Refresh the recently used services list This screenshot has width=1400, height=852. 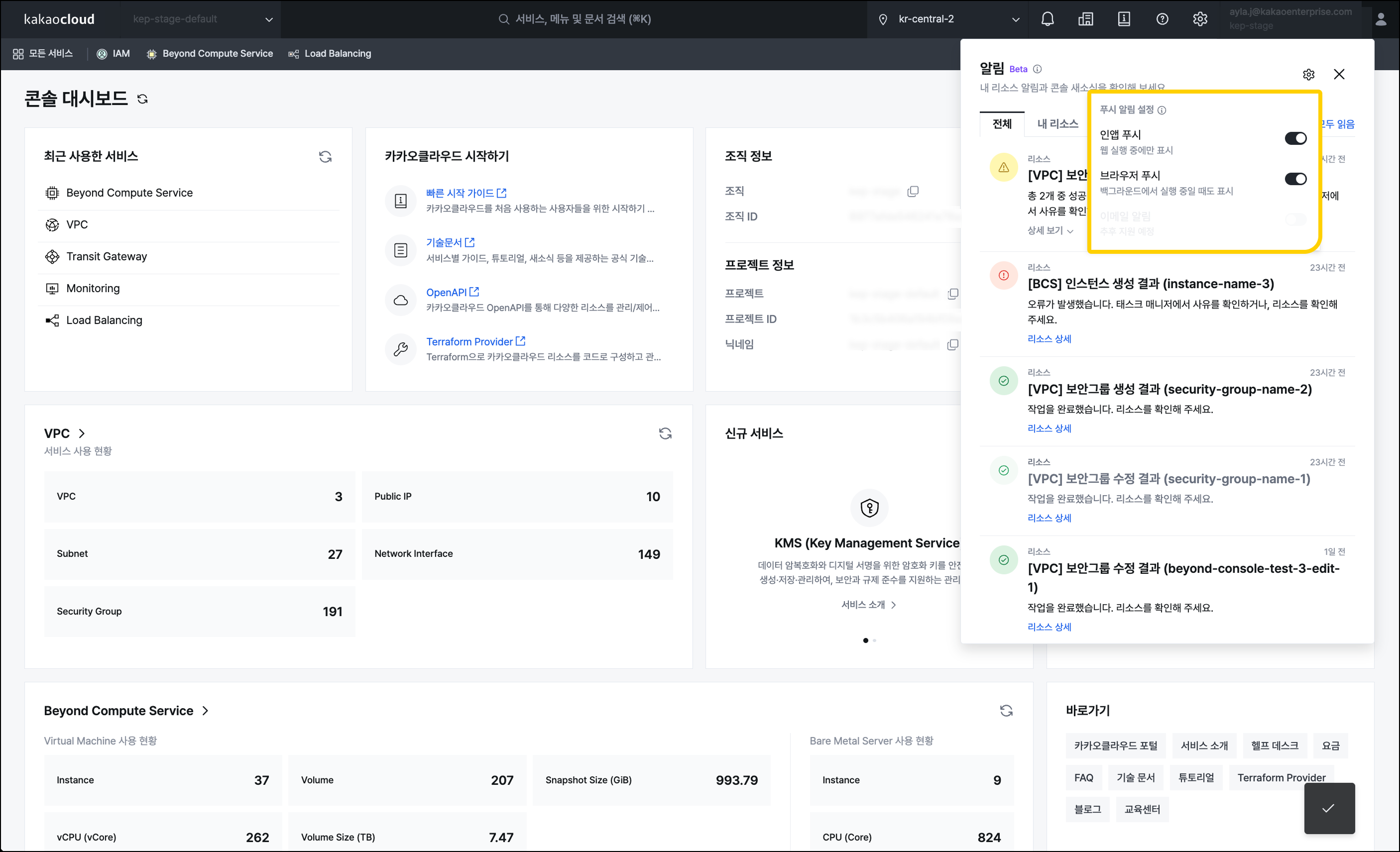point(325,156)
